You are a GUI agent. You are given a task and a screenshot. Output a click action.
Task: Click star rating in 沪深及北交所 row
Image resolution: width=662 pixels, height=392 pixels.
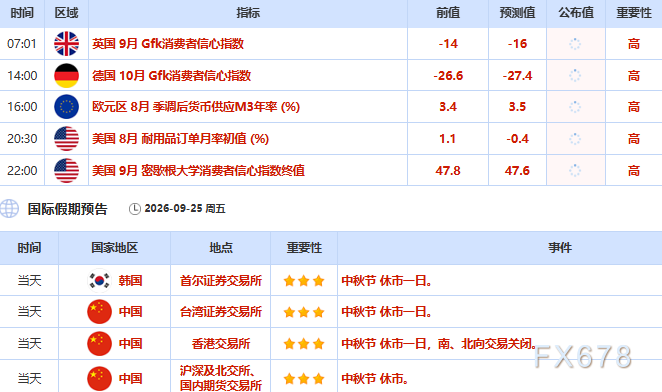coord(304,379)
